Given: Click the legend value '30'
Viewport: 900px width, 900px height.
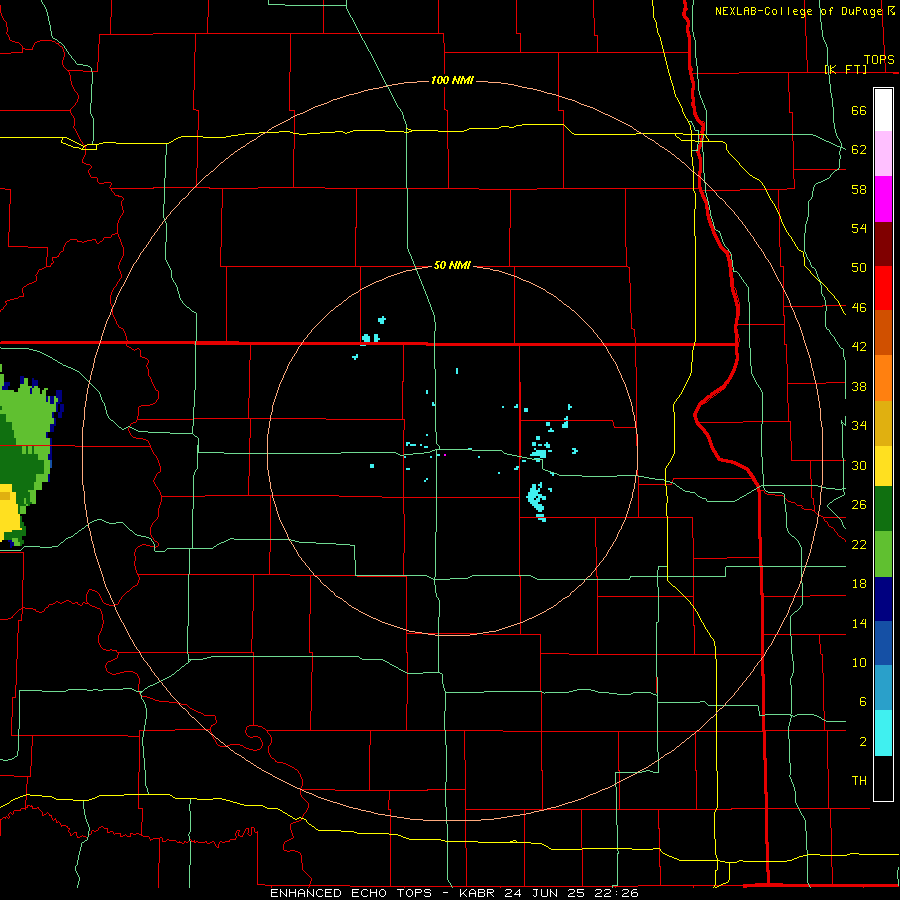Looking at the screenshot, I should [859, 465].
